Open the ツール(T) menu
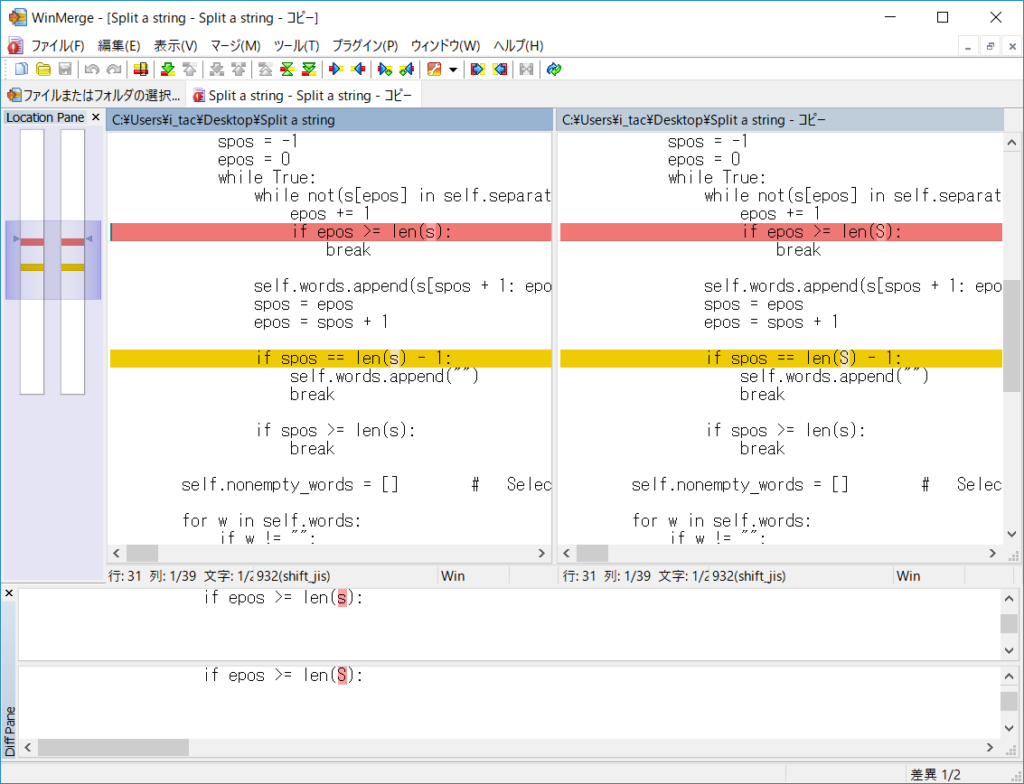 (296, 46)
